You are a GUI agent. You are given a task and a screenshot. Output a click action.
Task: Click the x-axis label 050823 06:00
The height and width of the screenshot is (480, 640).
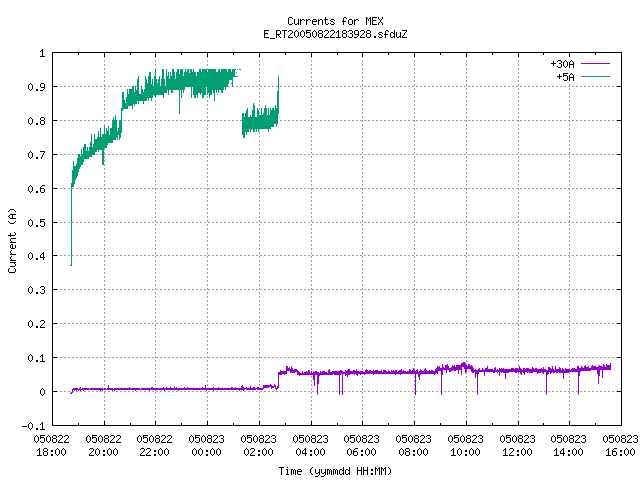362,445
